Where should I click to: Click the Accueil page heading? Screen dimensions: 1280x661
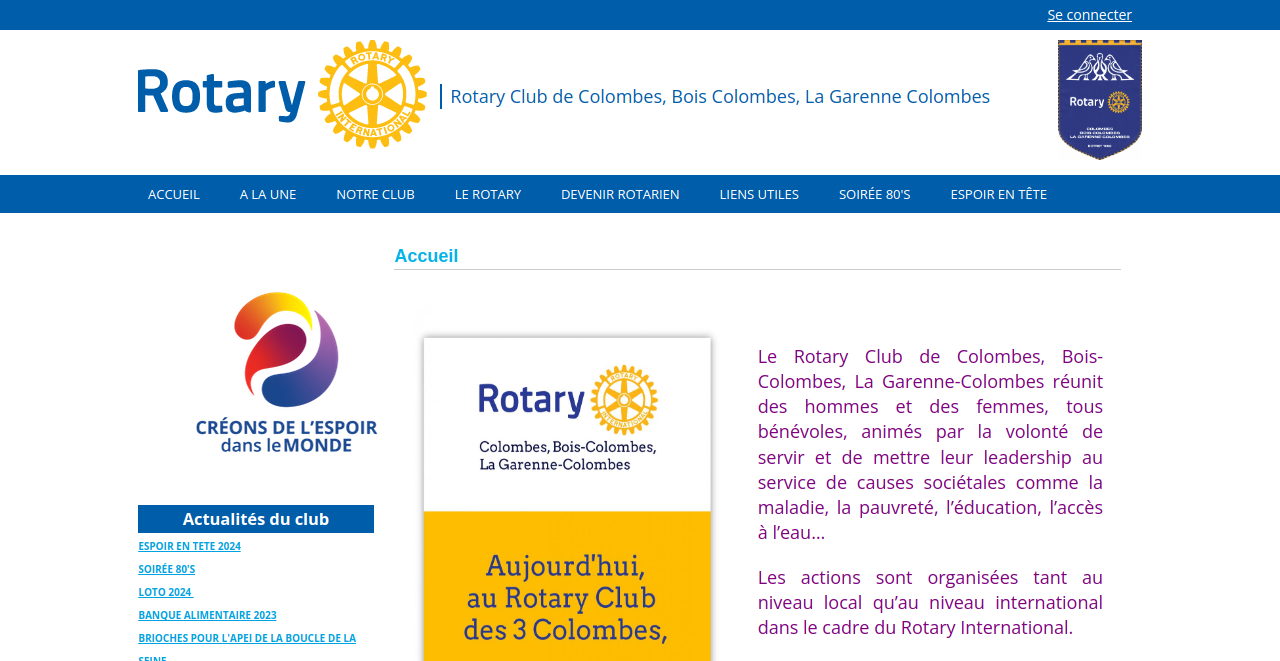click(x=426, y=256)
